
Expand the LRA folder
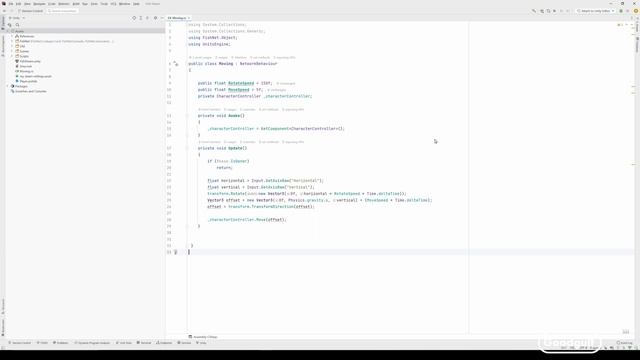tap(12, 46)
